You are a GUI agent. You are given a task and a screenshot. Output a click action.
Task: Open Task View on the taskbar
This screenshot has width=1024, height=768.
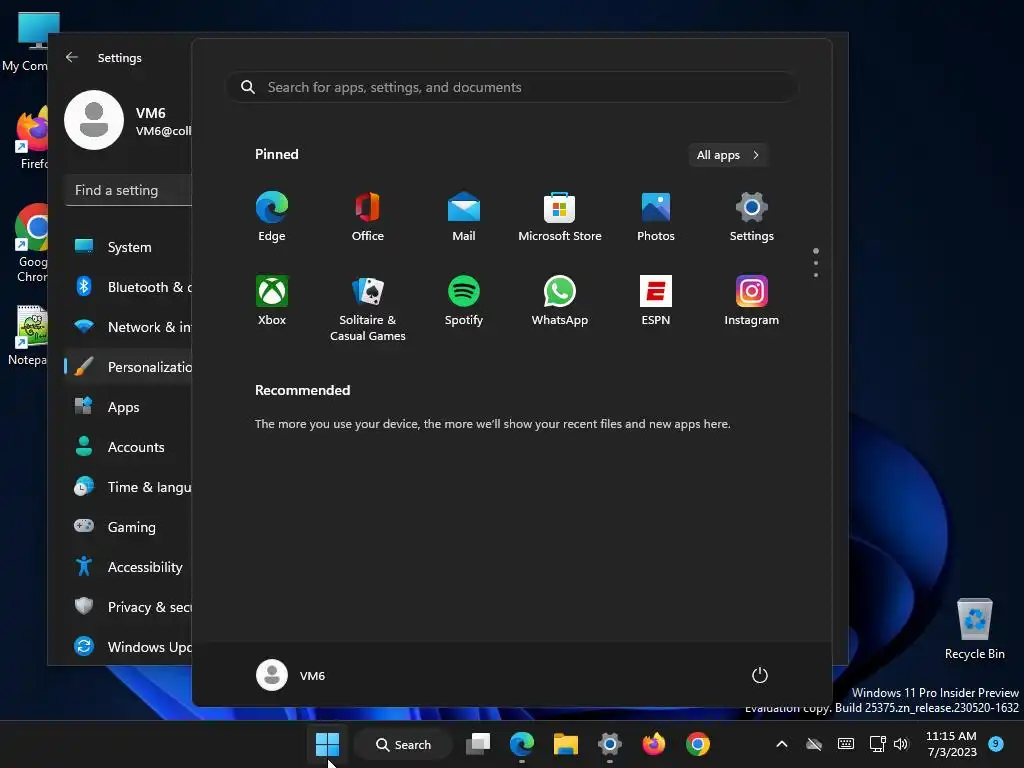(x=478, y=744)
